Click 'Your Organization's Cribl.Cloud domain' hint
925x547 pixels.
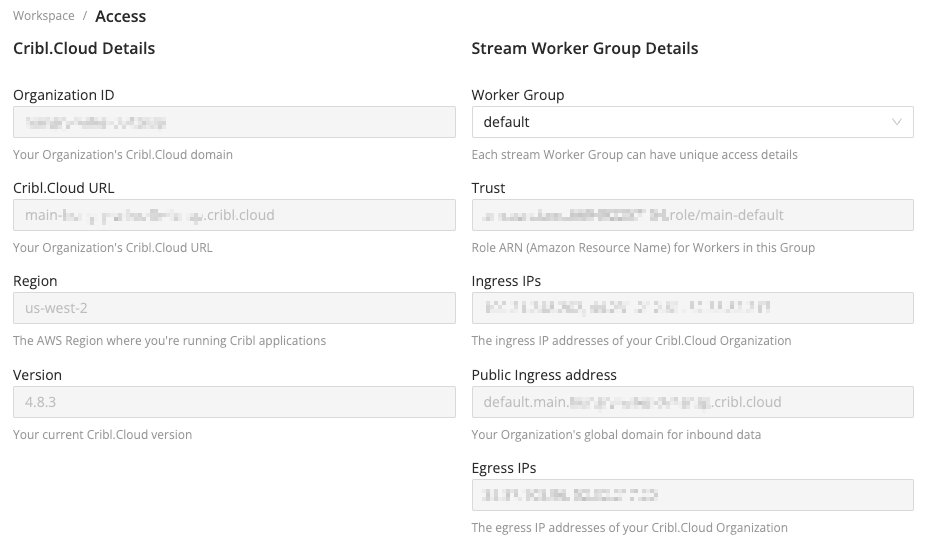tap(123, 155)
